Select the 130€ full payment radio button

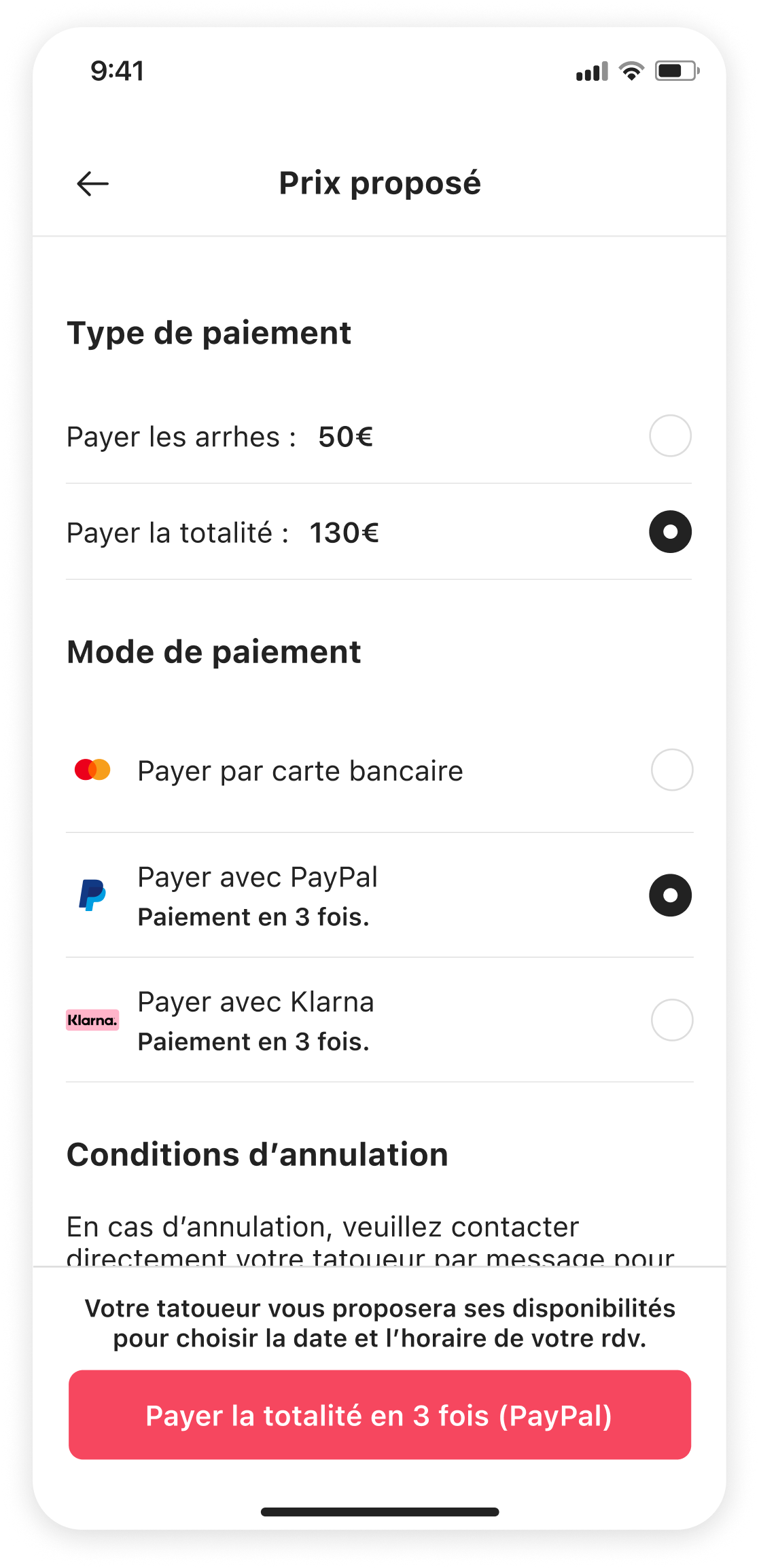[670, 532]
